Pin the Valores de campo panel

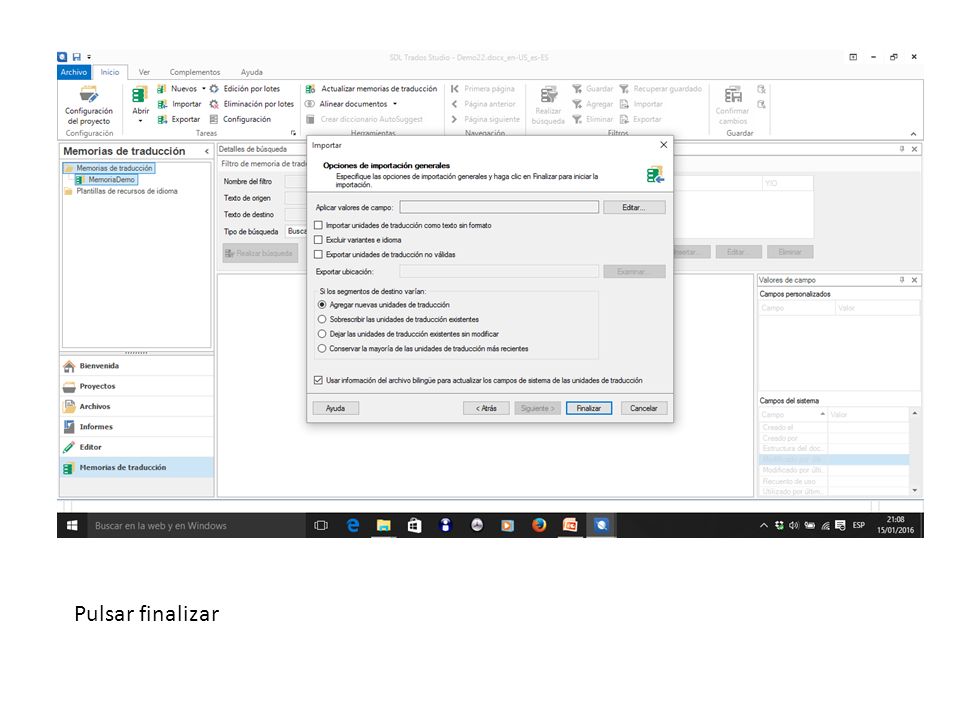pos(902,280)
